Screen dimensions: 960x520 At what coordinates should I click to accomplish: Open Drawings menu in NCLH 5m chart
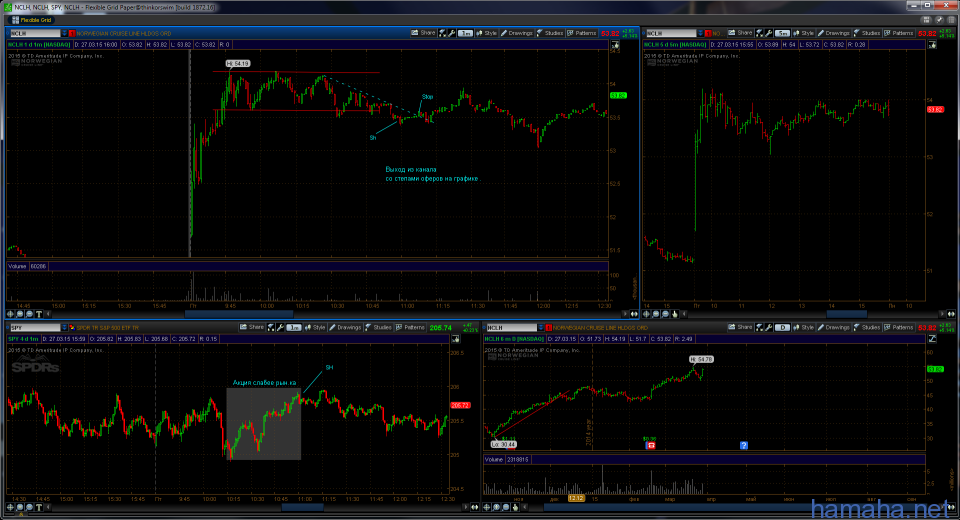click(x=833, y=33)
